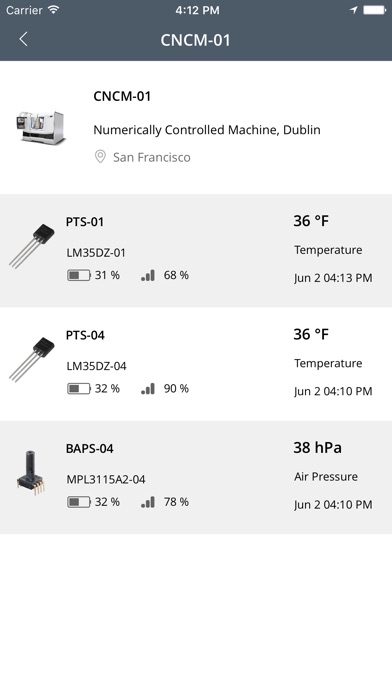Tap the 36 °F reading for PTS-01
The image size is (392, 696).
tap(311, 221)
